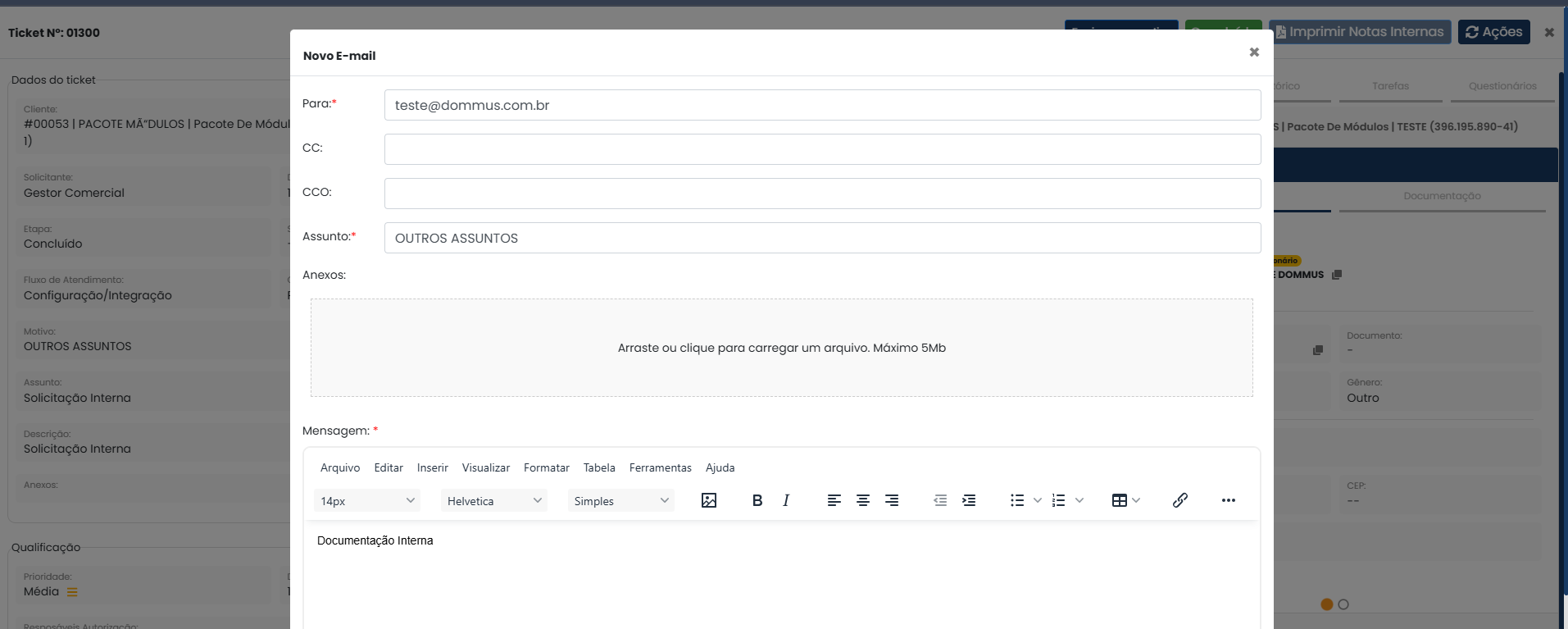Click Solicitante value Gestor Comercial
Viewport: 1568px width, 629px height.
tap(74, 193)
